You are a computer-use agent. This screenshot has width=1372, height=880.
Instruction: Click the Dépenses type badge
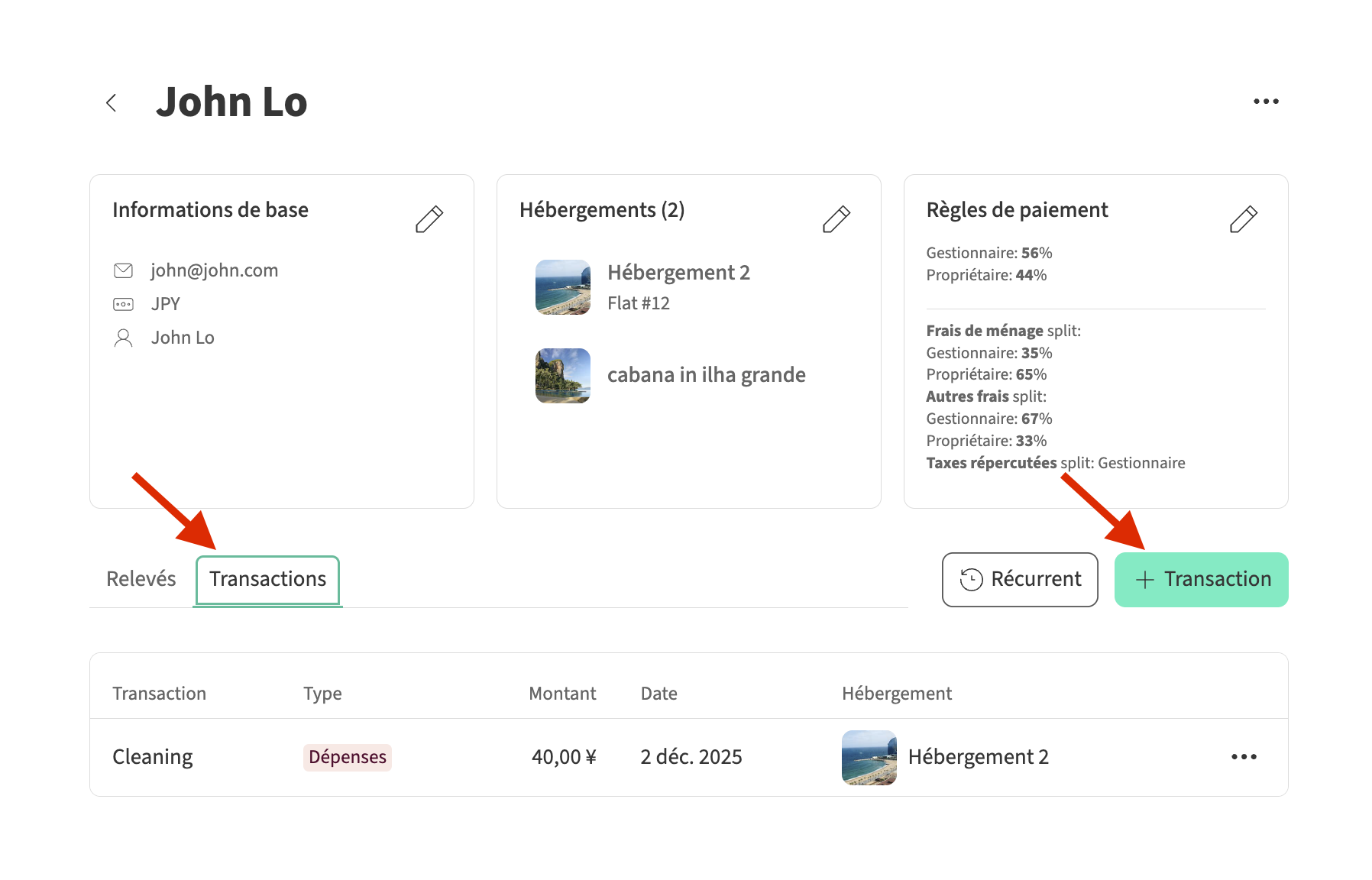tap(348, 757)
